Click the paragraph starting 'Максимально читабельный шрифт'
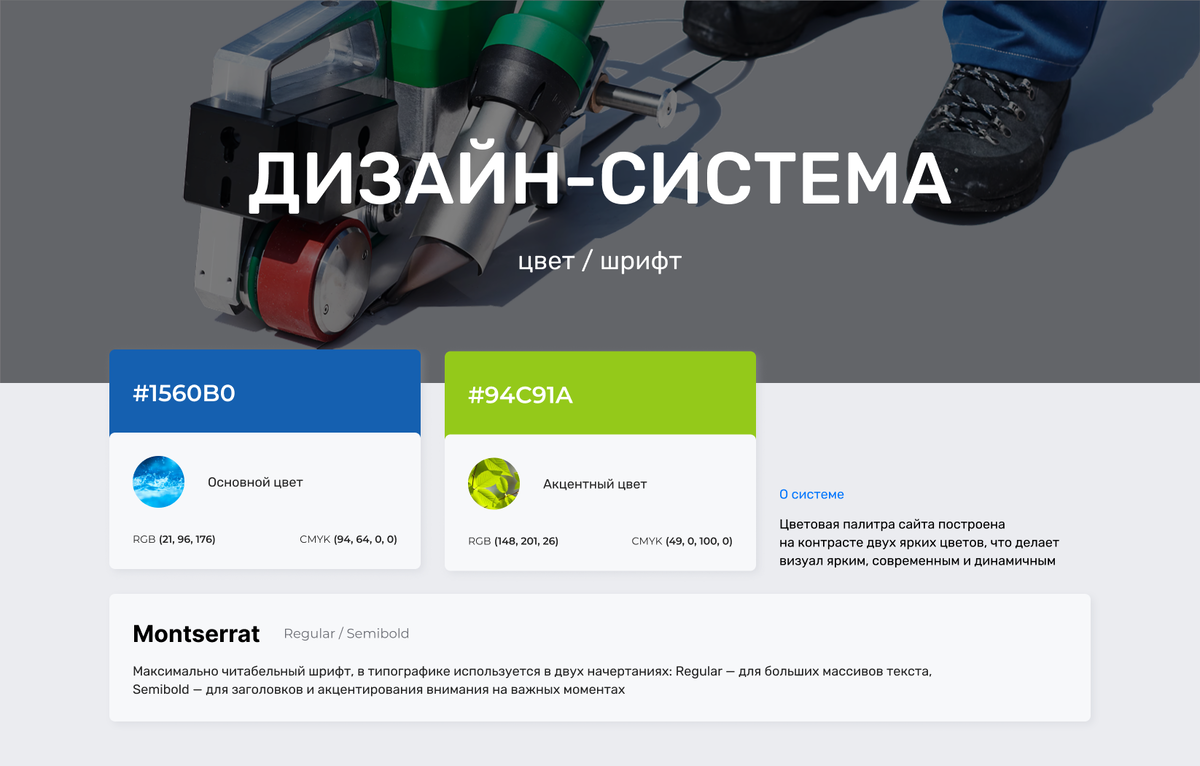This screenshot has width=1200, height=766. click(x=532, y=680)
